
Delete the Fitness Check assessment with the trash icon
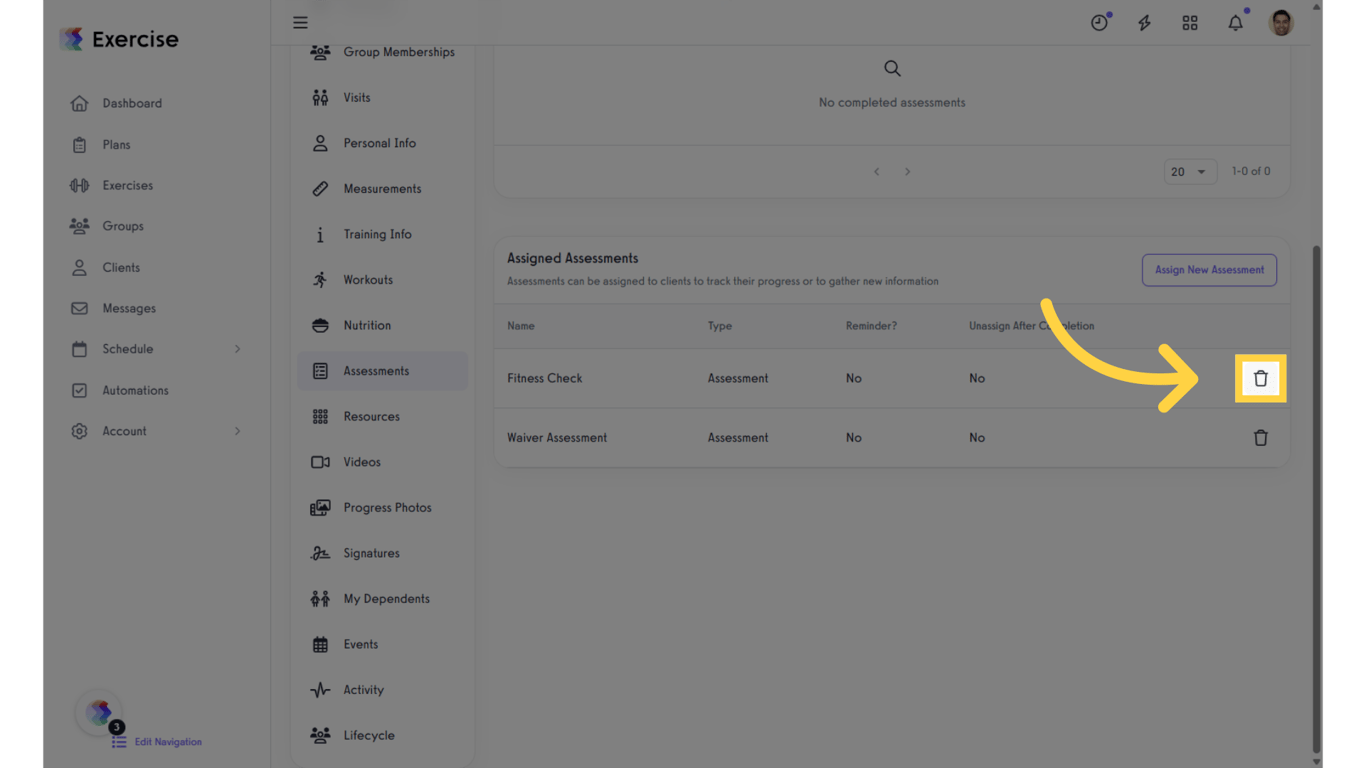click(1261, 378)
